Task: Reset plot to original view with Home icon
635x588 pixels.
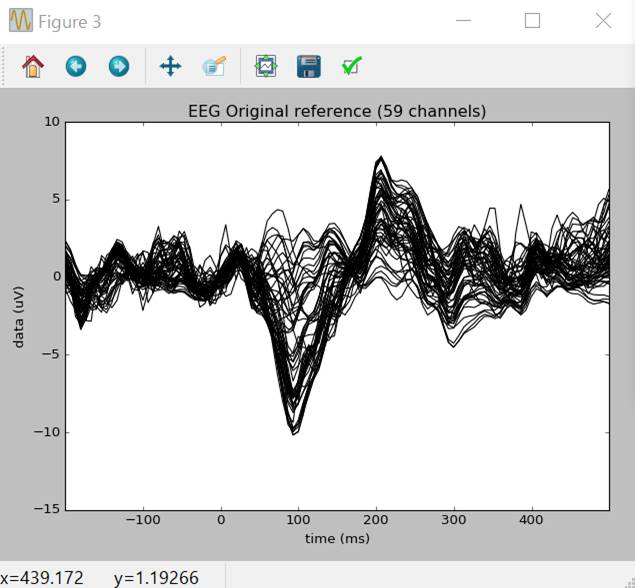Action: pyautogui.click(x=33, y=67)
